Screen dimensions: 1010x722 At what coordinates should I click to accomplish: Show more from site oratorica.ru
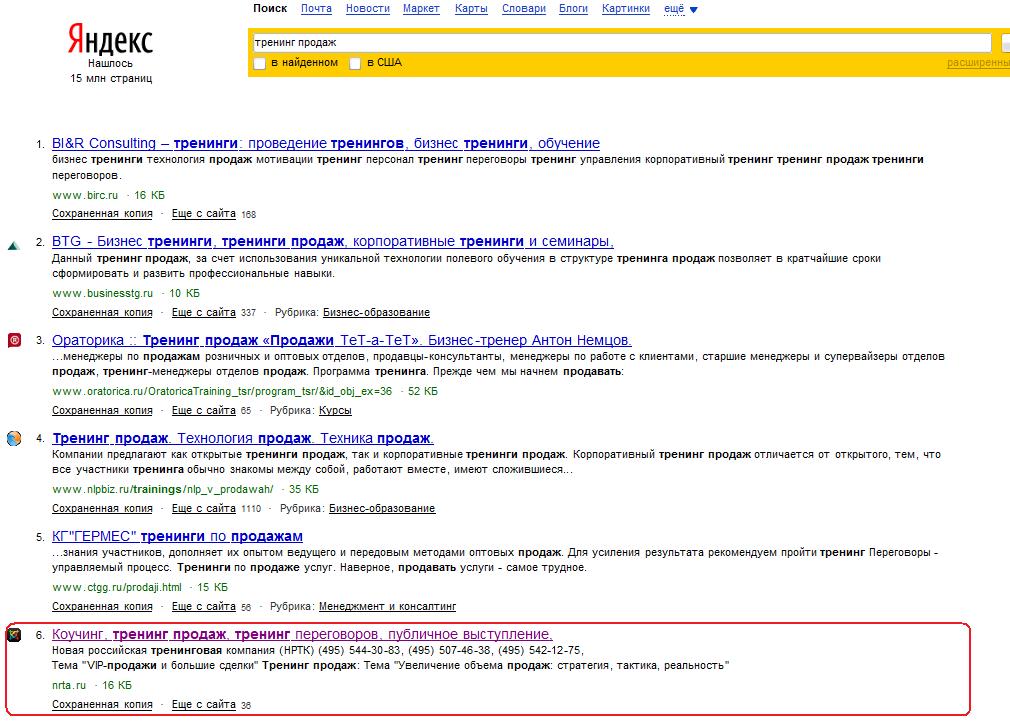pyautogui.click(x=204, y=410)
